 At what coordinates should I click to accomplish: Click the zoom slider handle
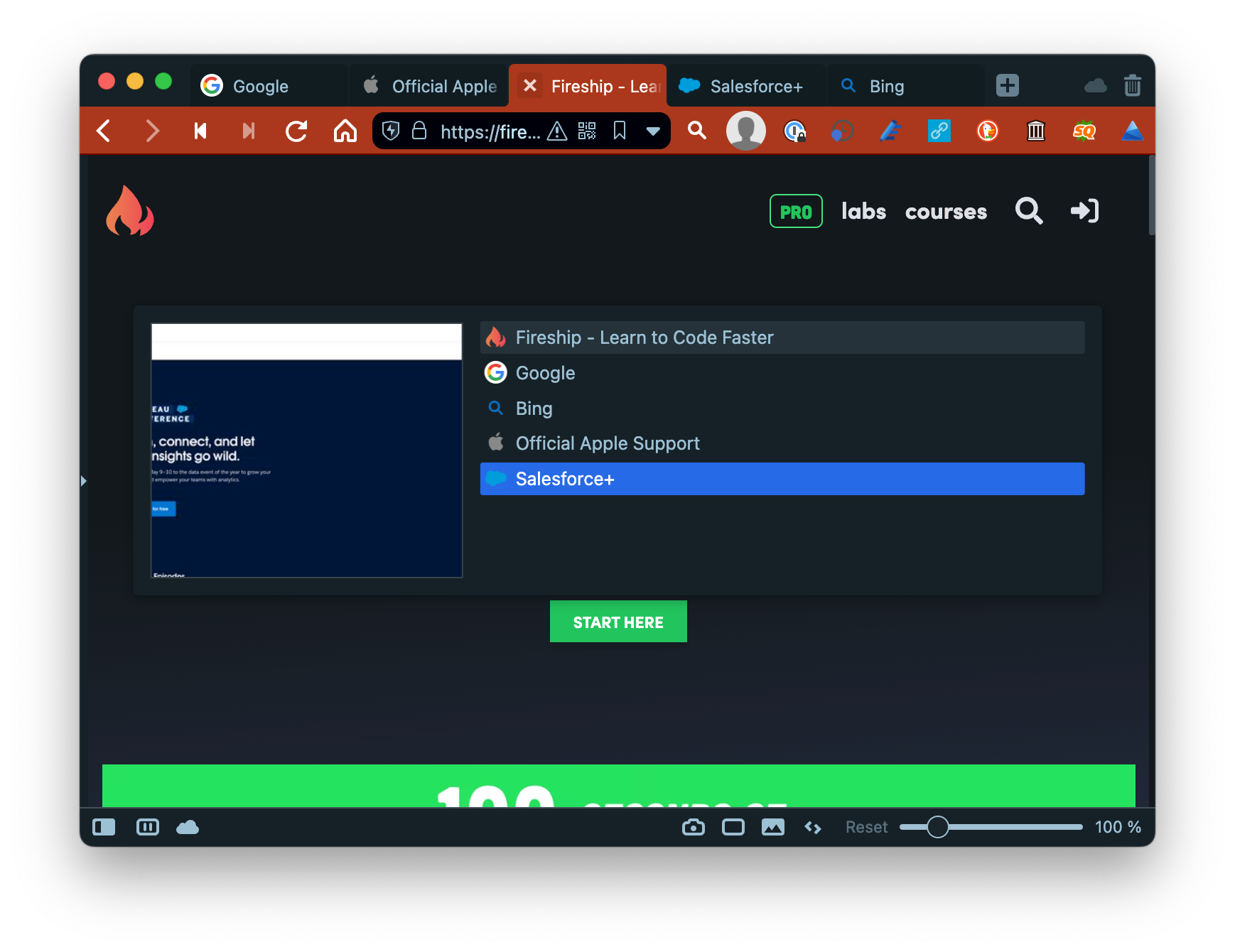pyautogui.click(x=938, y=827)
